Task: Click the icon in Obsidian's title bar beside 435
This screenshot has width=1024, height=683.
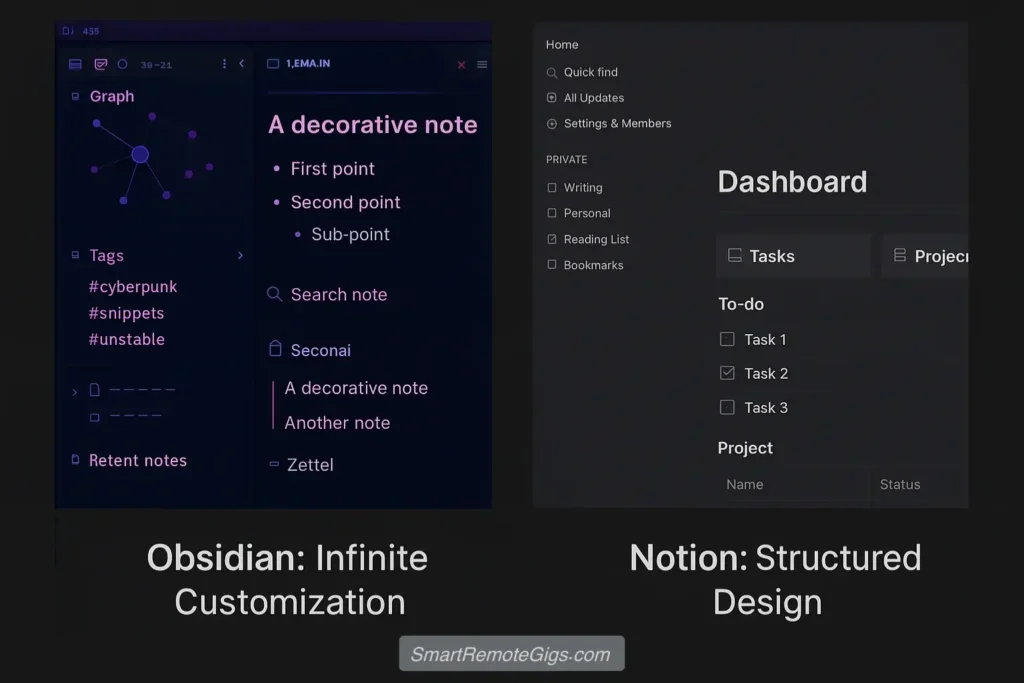Action: pos(68,31)
